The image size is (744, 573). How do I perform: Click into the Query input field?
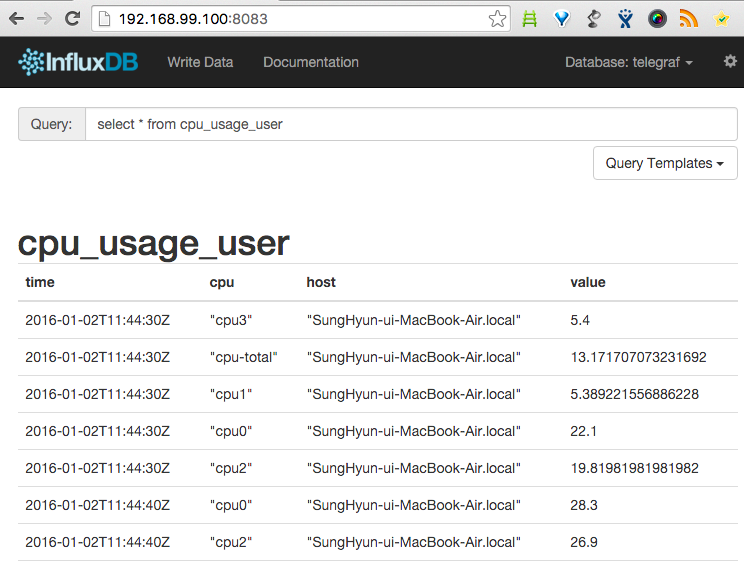click(x=411, y=124)
